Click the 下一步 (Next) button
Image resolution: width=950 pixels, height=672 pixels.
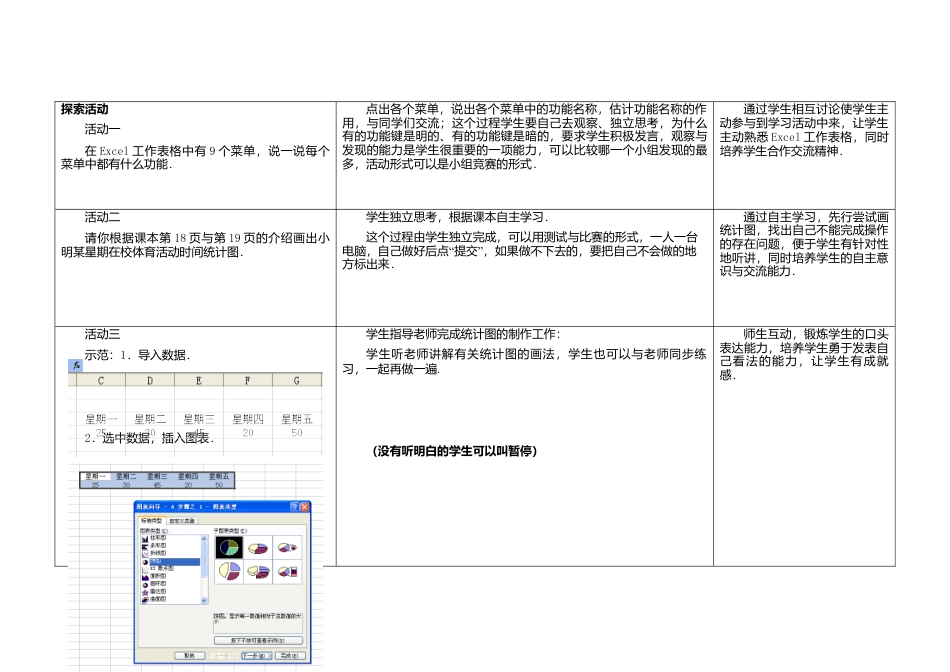click(x=258, y=656)
